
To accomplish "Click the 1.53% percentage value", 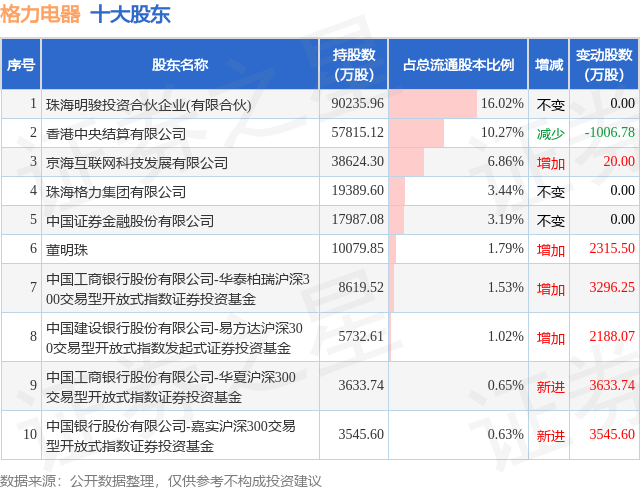I will click(505, 287).
